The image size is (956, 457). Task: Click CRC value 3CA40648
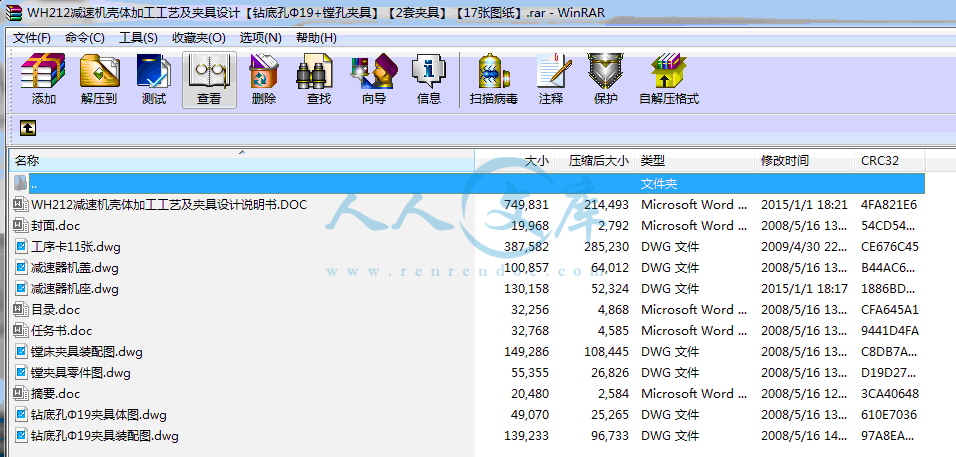coord(890,394)
